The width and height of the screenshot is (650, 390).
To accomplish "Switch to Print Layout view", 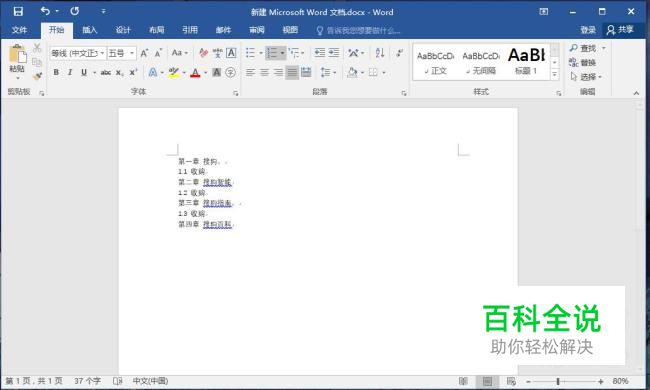I will click(488, 381).
